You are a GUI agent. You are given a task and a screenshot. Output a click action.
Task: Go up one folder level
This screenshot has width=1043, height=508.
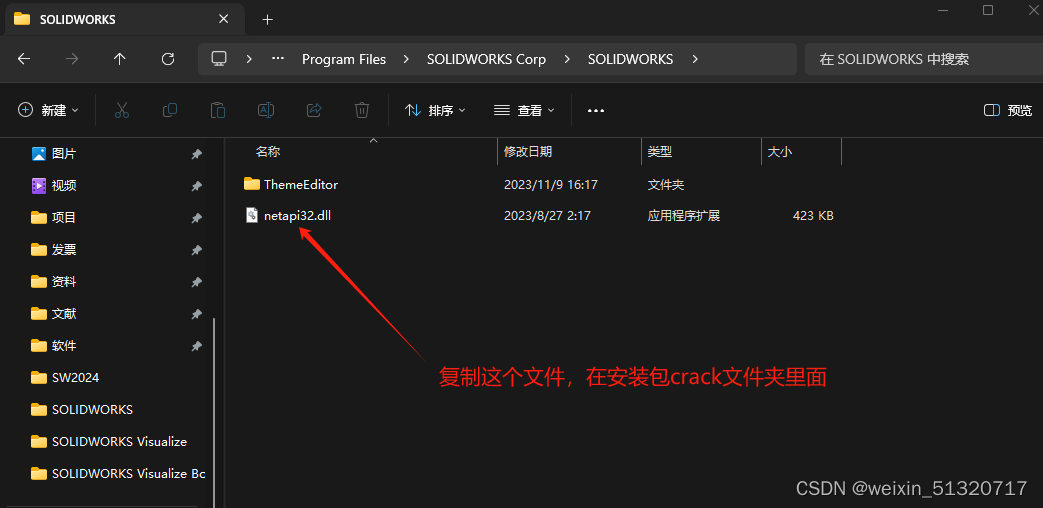[120, 59]
